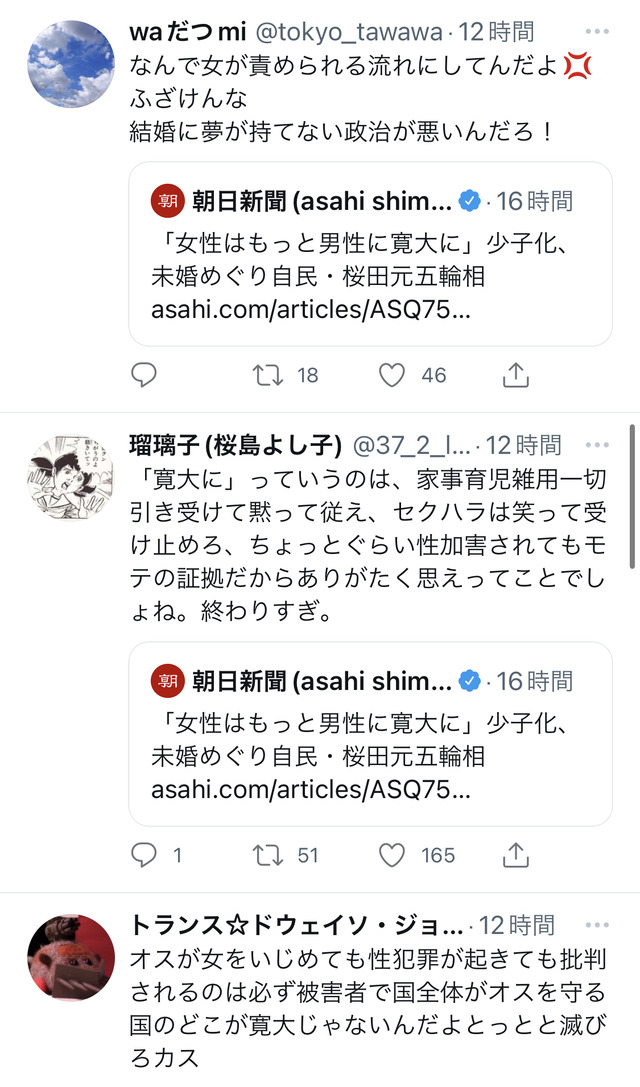The image size is (640, 1087).
Task: Visit @tokyo_tawawa profile handle
Action: click(x=349, y=32)
